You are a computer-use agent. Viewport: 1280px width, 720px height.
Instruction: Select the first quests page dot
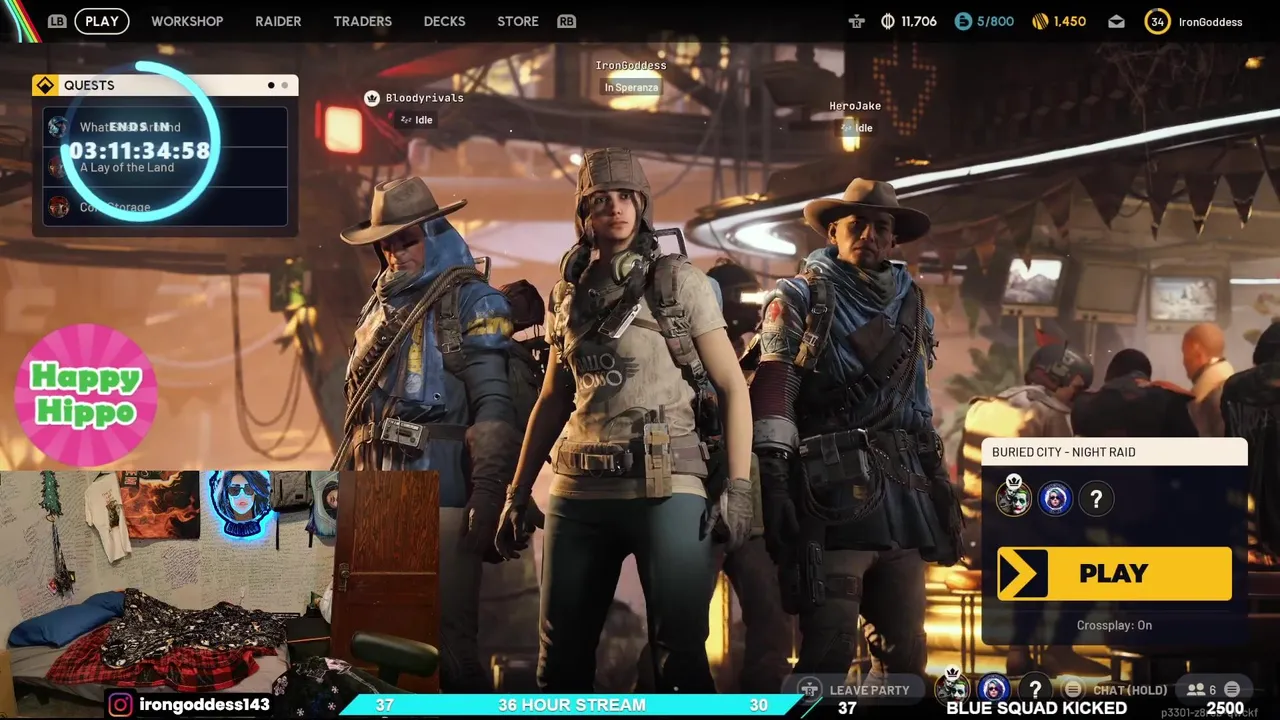coord(271,85)
